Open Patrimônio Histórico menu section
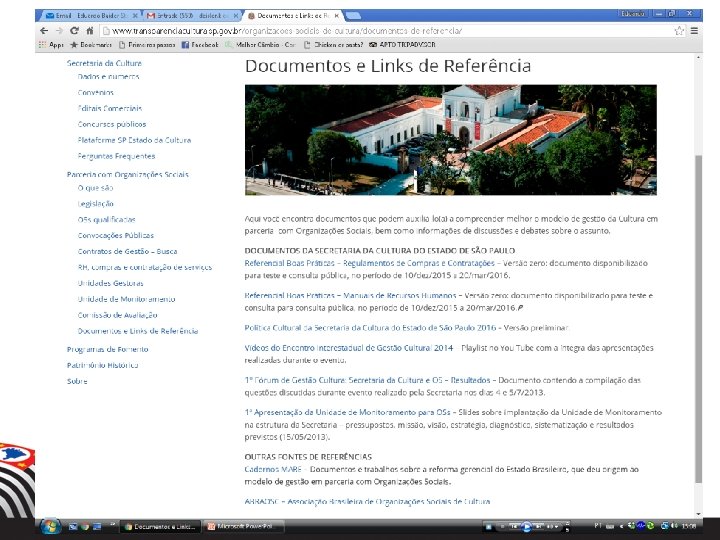The width and height of the screenshot is (720, 540). point(102,365)
